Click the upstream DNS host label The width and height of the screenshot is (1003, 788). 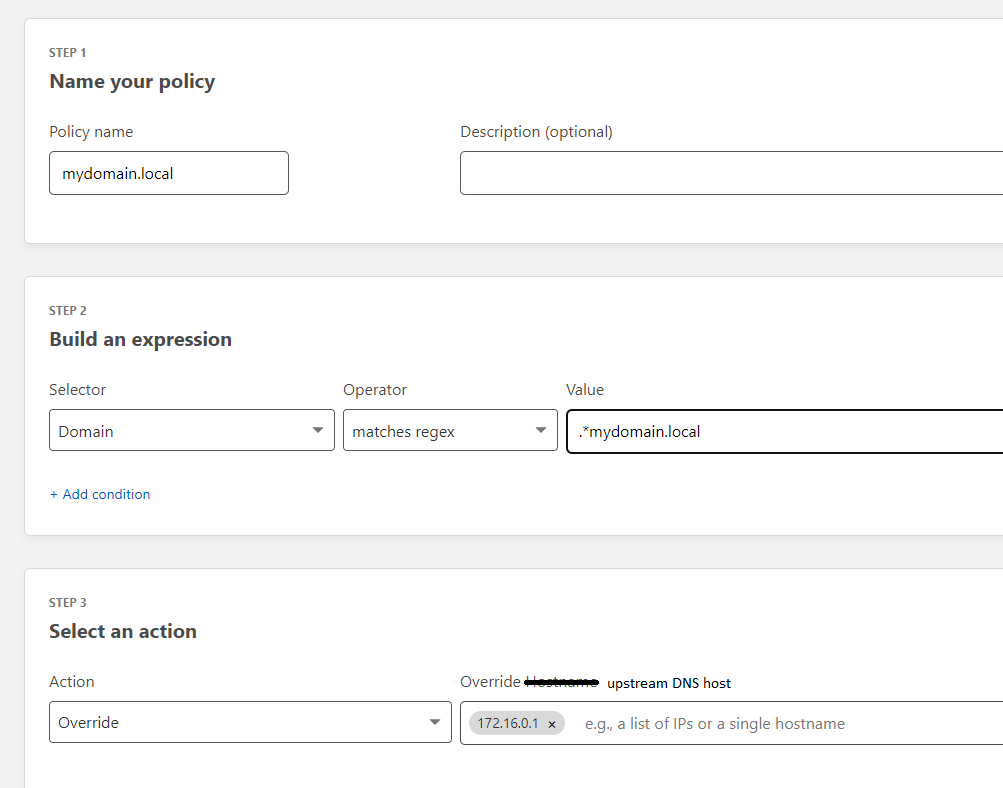pos(668,683)
